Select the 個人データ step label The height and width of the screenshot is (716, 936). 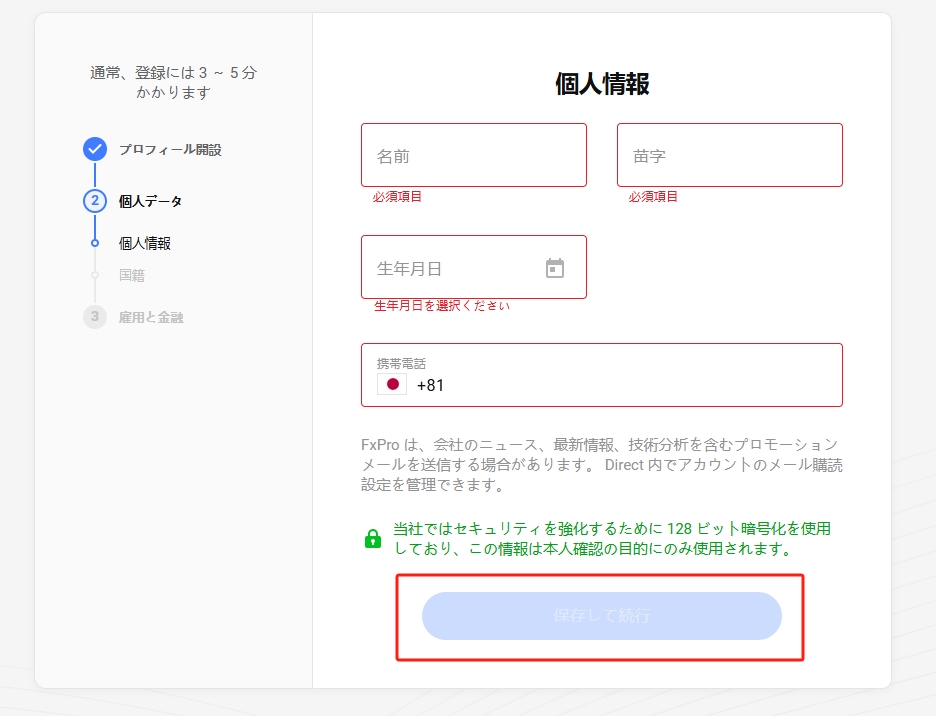[151, 201]
